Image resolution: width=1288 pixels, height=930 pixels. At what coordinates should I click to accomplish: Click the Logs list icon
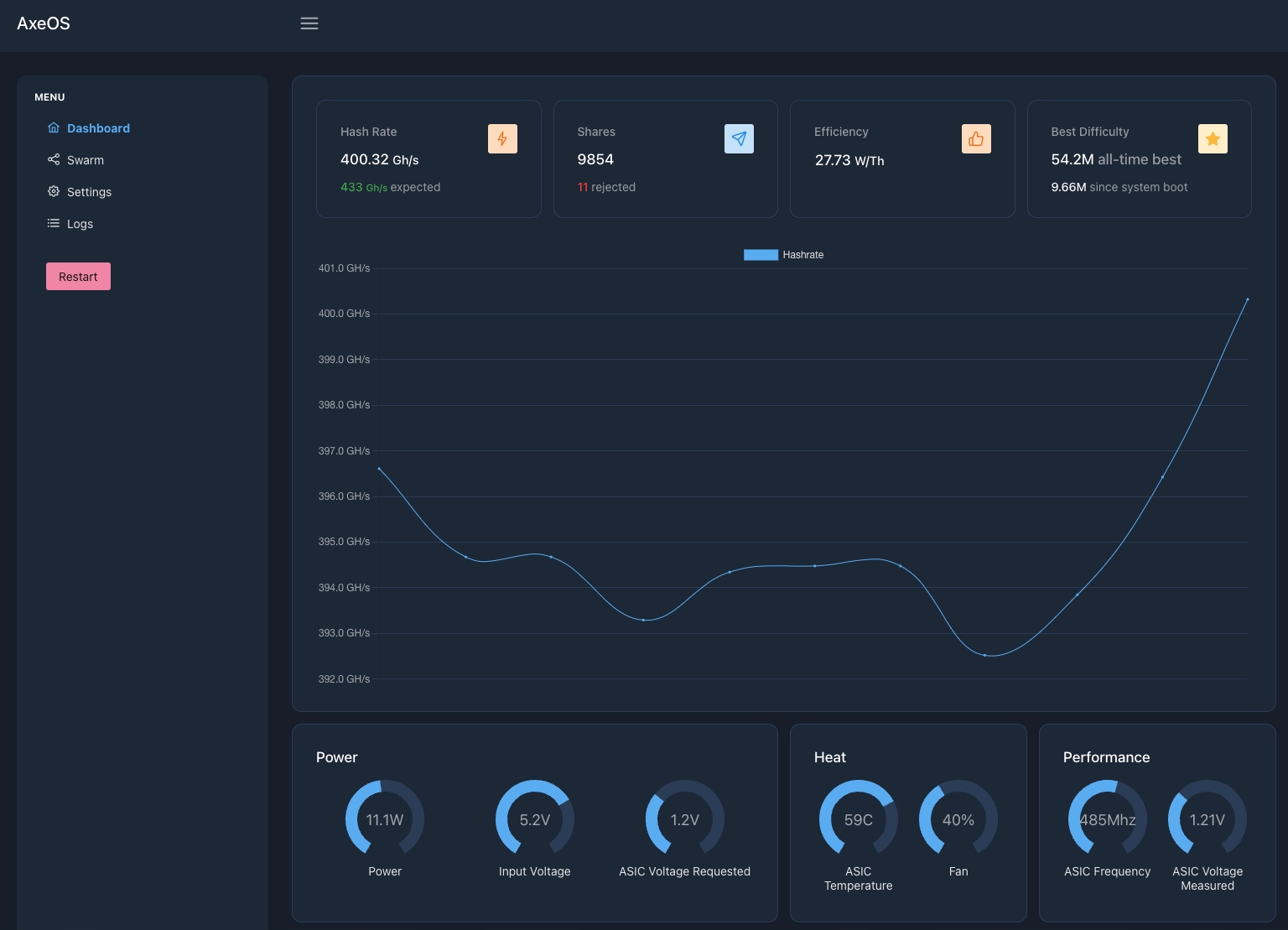pyautogui.click(x=54, y=224)
